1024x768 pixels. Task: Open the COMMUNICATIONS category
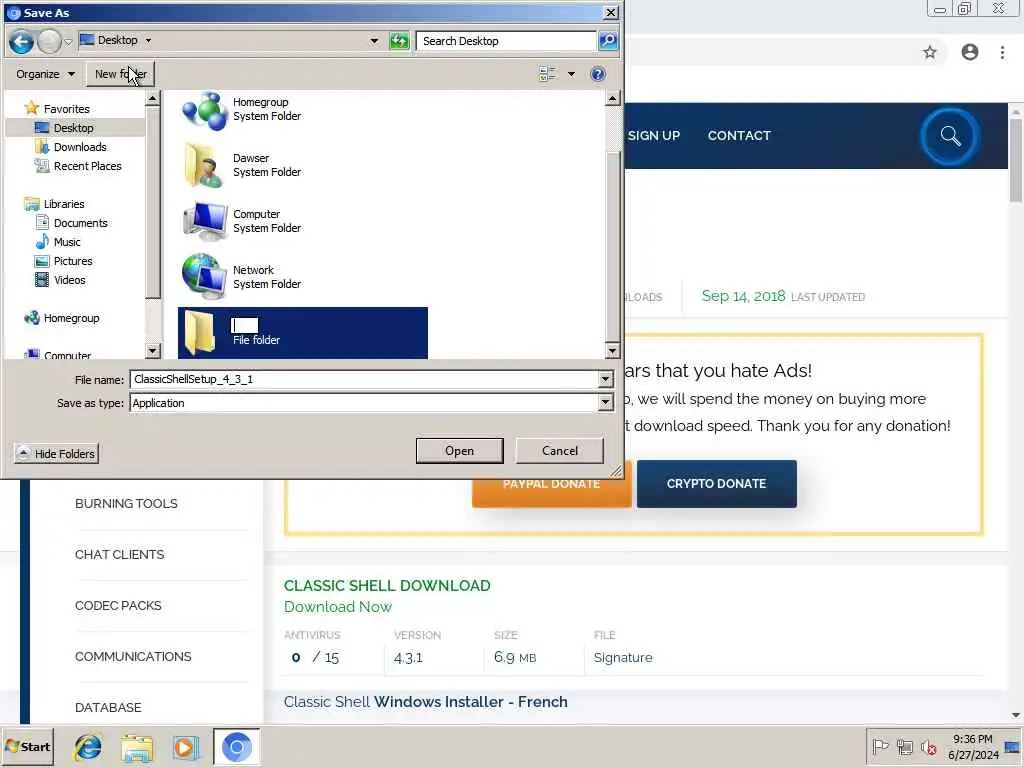[x=133, y=656]
